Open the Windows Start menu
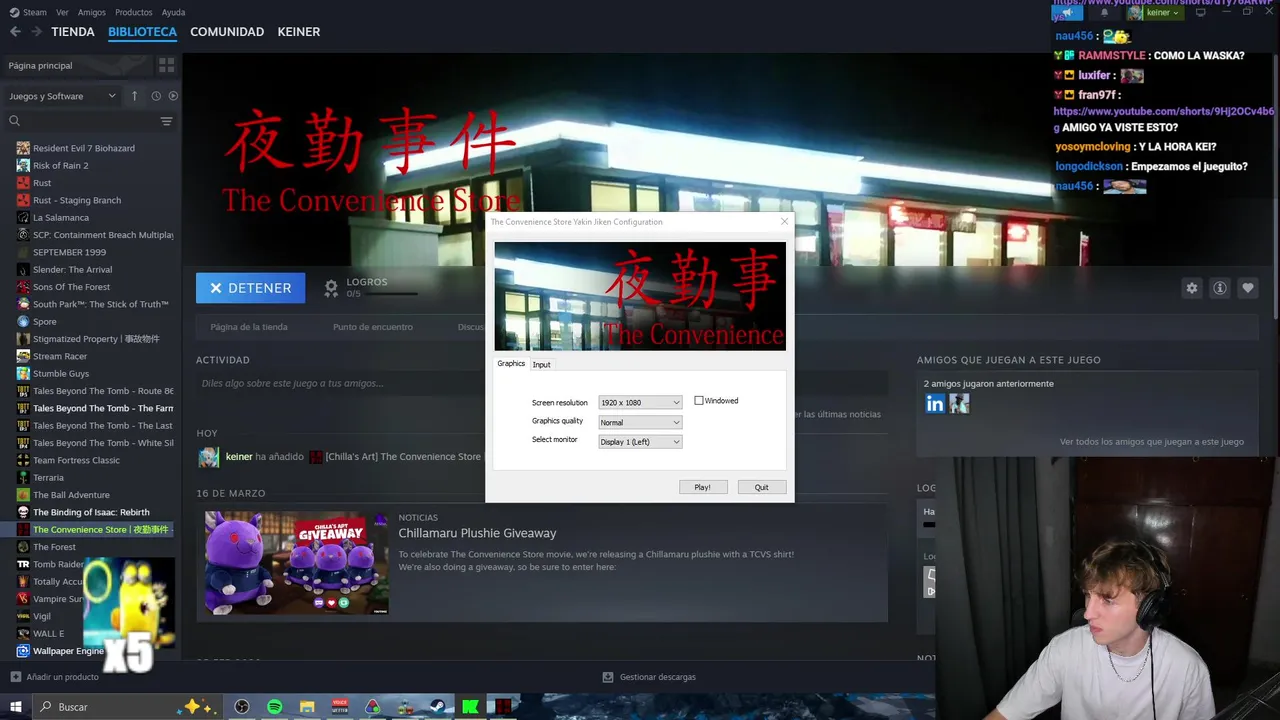This screenshot has height=720, width=1280. [16, 707]
